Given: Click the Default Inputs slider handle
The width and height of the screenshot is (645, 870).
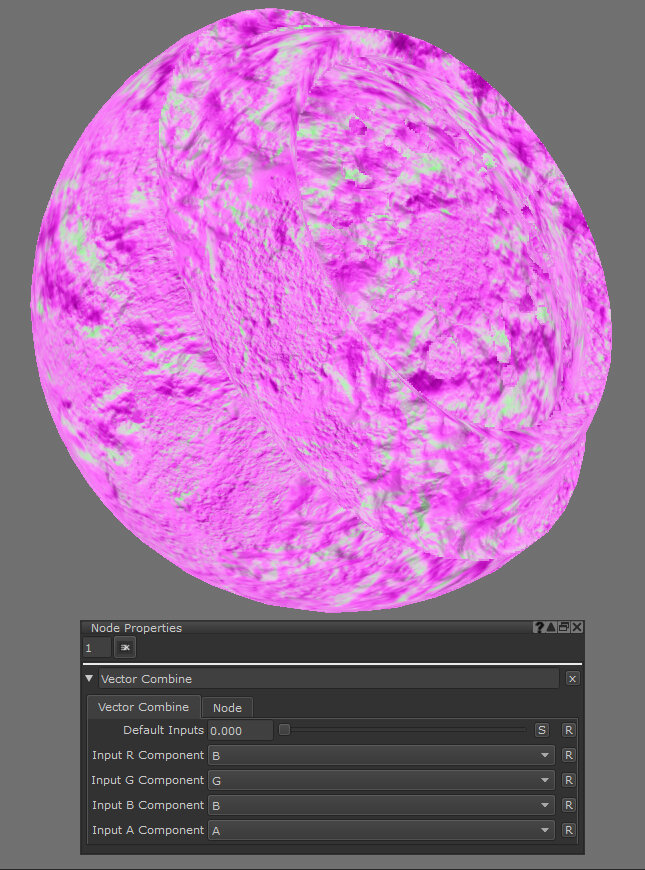Looking at the screenshot, I should 284,730.
